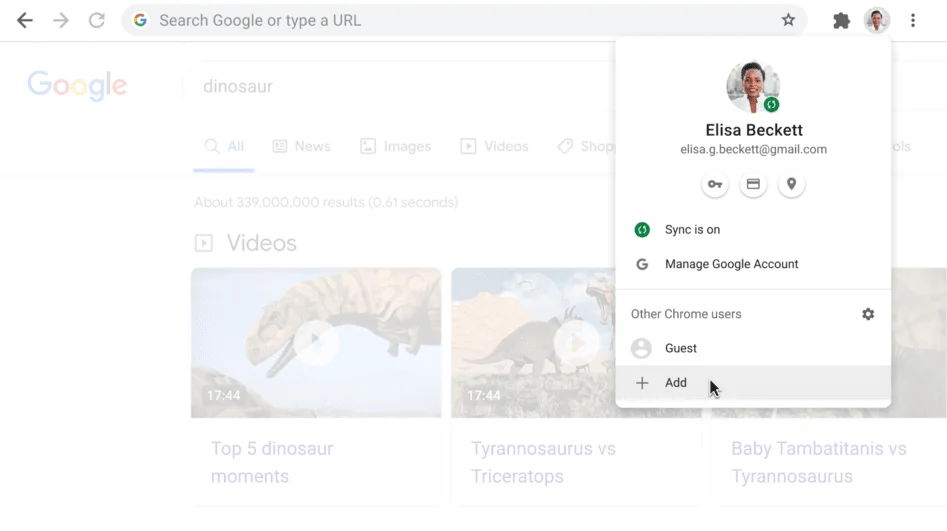Screen dimensions: 947x531
Task: Select the Guest profile
Action: click(x=680, y=348)
